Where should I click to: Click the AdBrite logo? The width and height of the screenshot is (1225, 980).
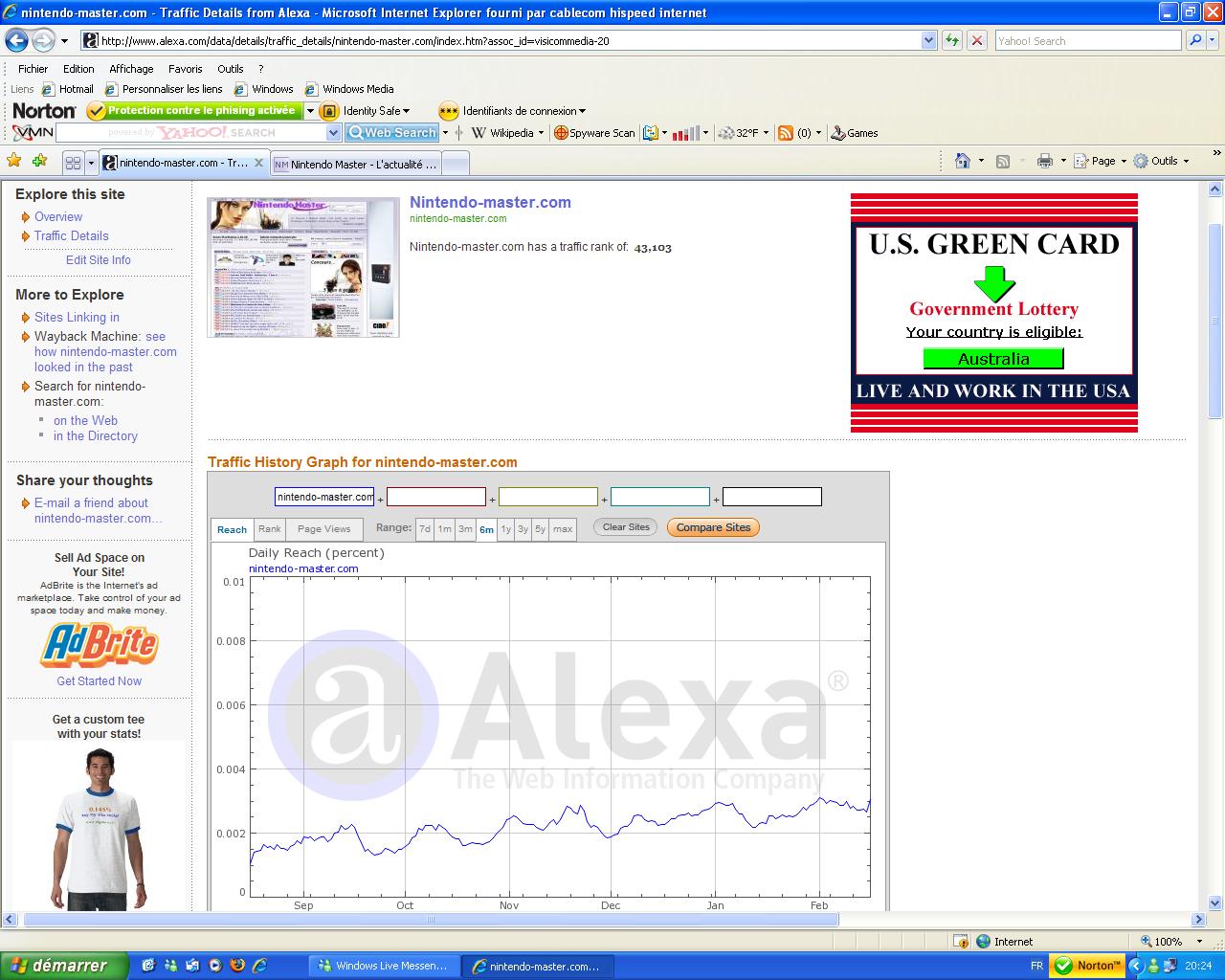click(99, 645)
